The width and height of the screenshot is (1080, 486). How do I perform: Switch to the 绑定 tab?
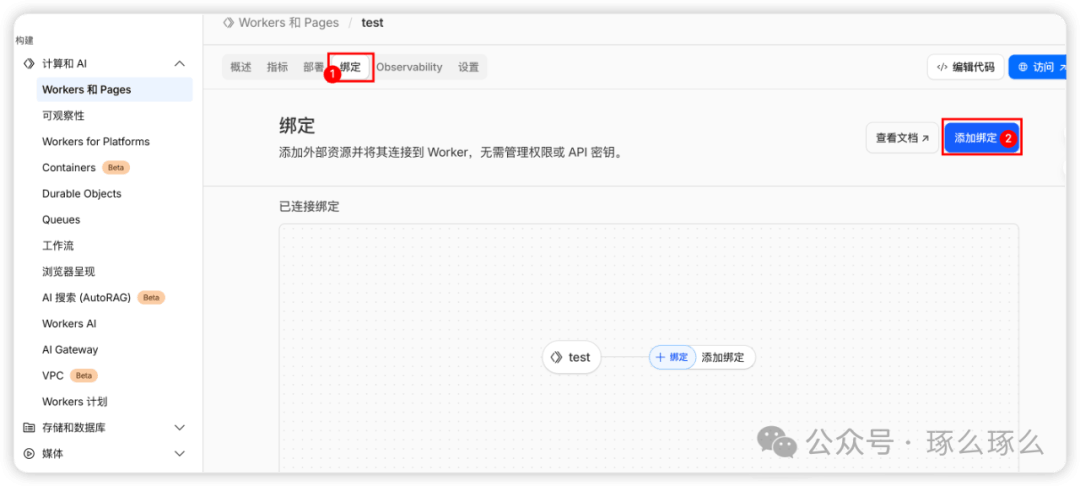pyautogui.click(x=350, y=67)
